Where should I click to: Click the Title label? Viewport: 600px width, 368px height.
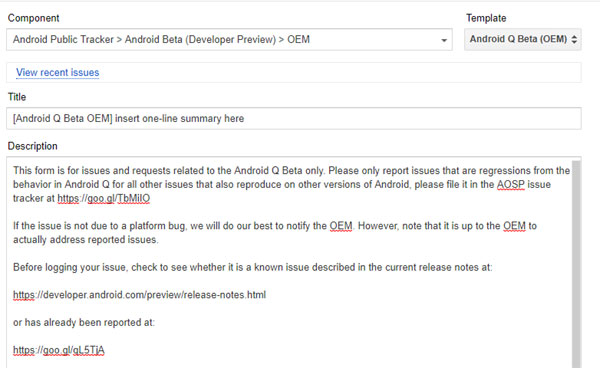point(17,97)
